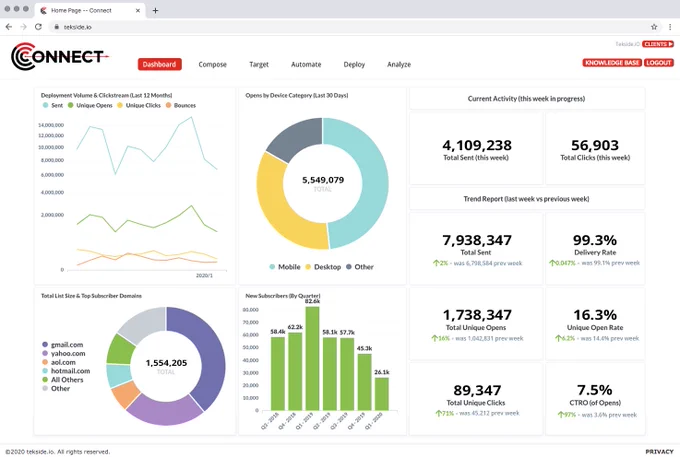Toggle the Desktop legend entry

point(323,267)
